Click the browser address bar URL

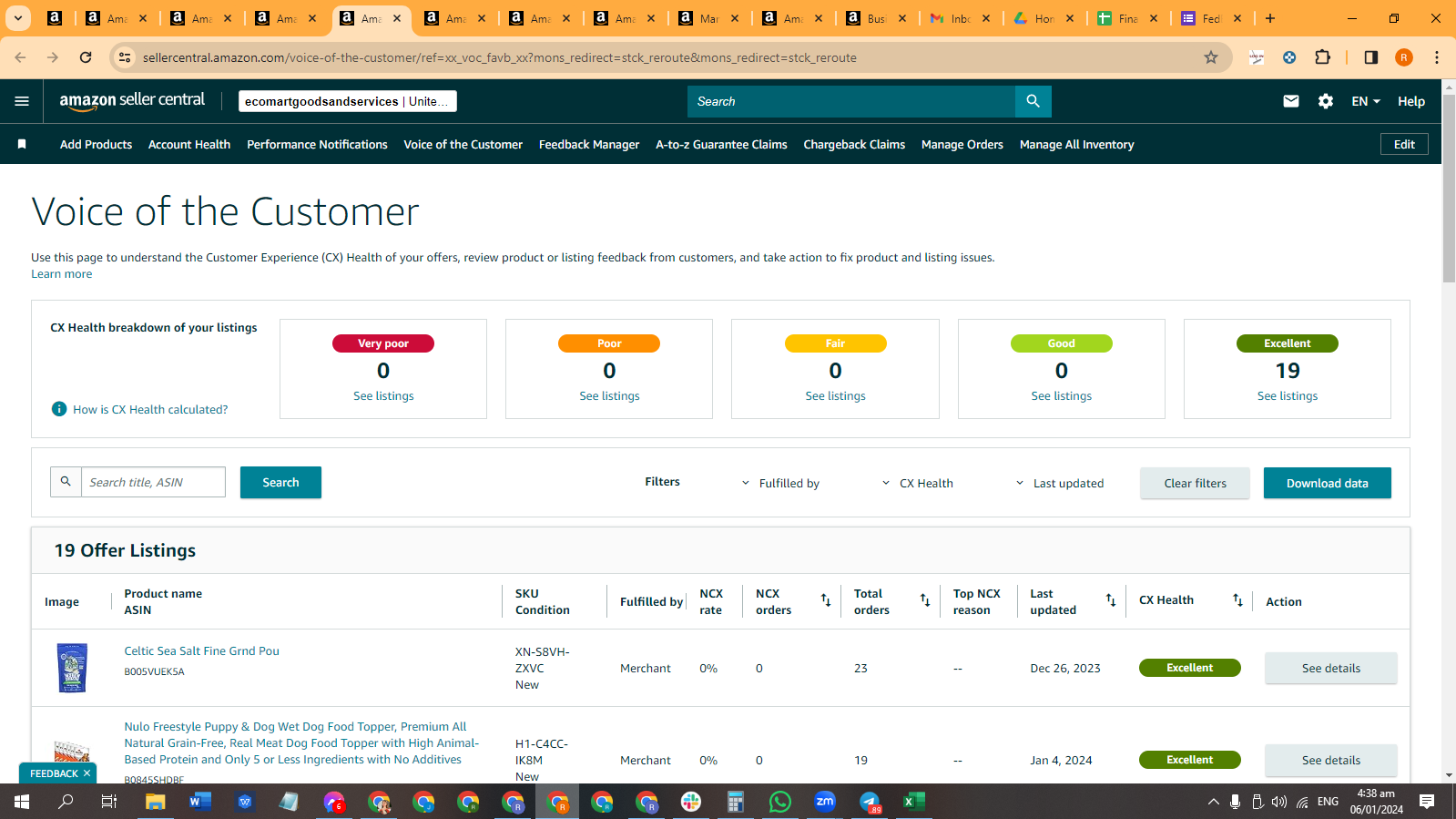click(x=499, y=57)
